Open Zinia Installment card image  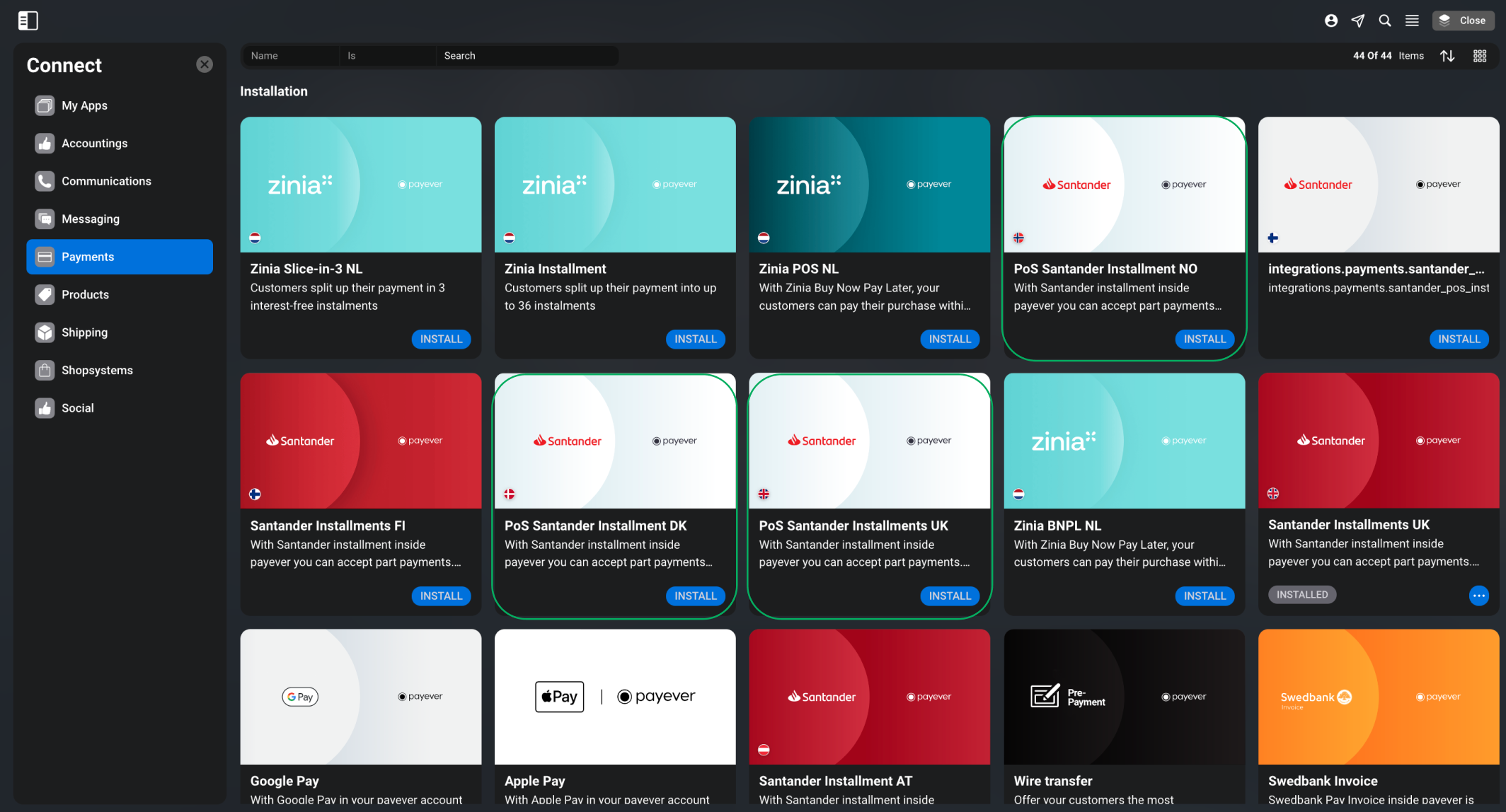click(x=615, y=185)
